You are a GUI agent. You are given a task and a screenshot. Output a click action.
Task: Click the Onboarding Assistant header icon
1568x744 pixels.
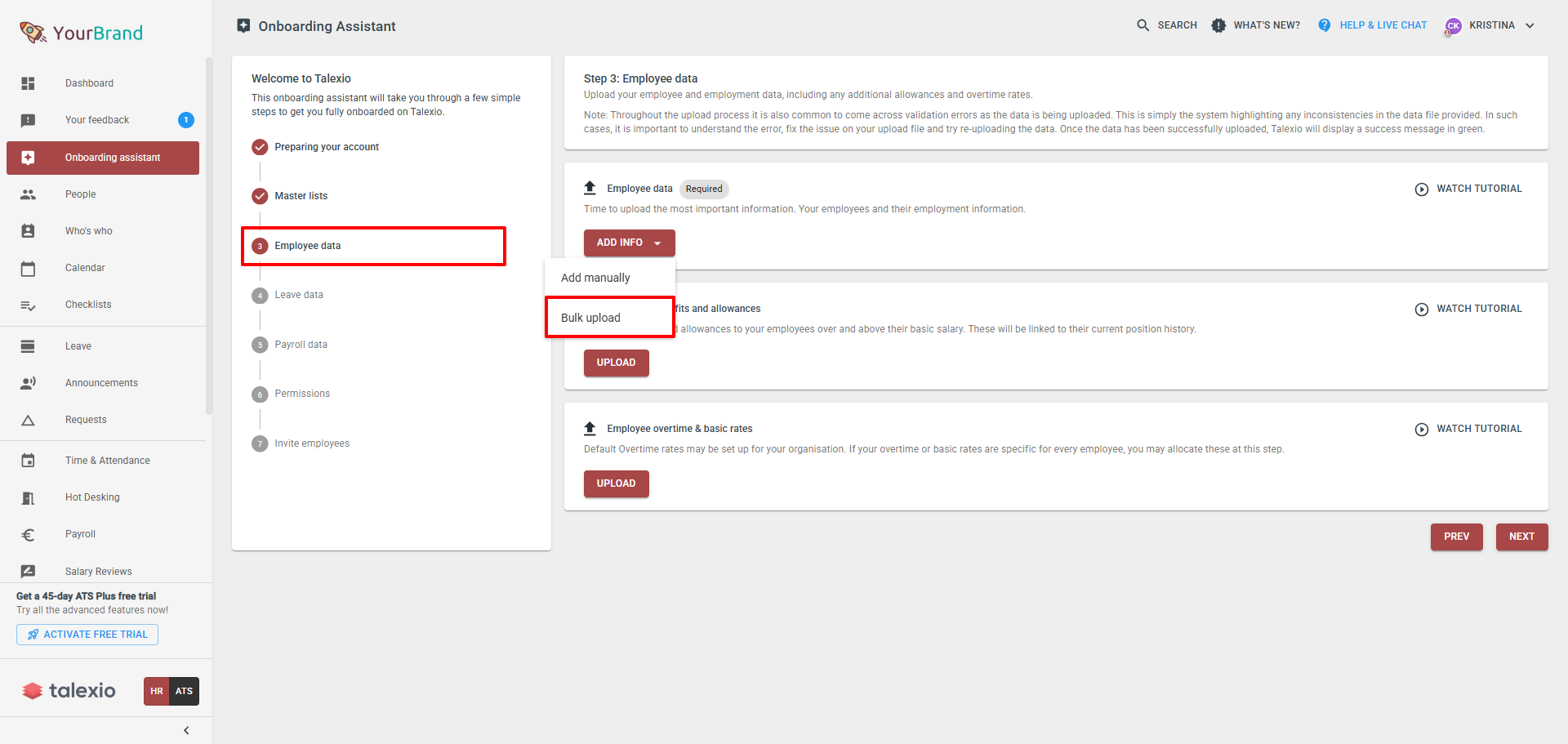pyautogui.click(x=243, y=26)
